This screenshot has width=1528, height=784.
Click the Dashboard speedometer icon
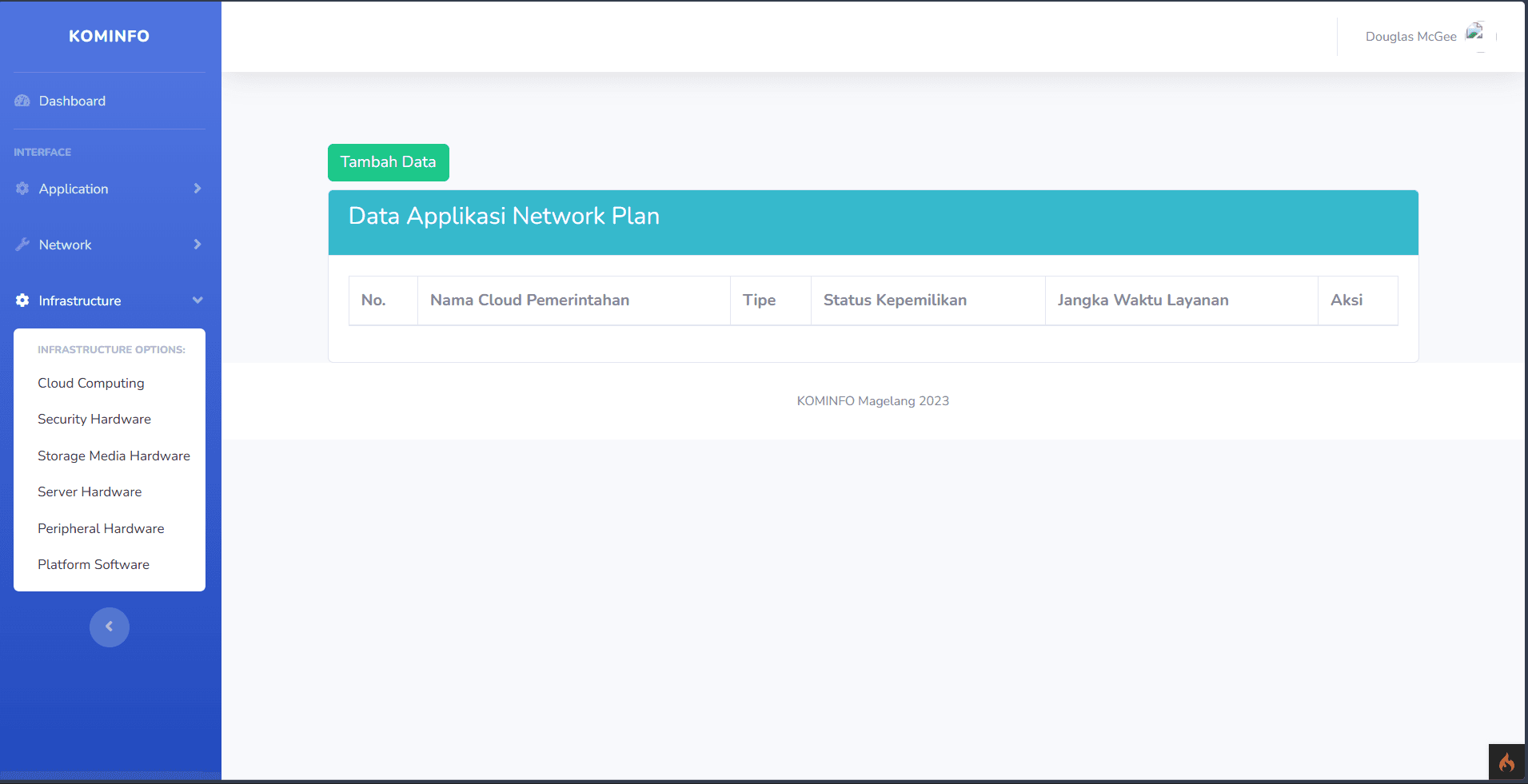point(22,101)
